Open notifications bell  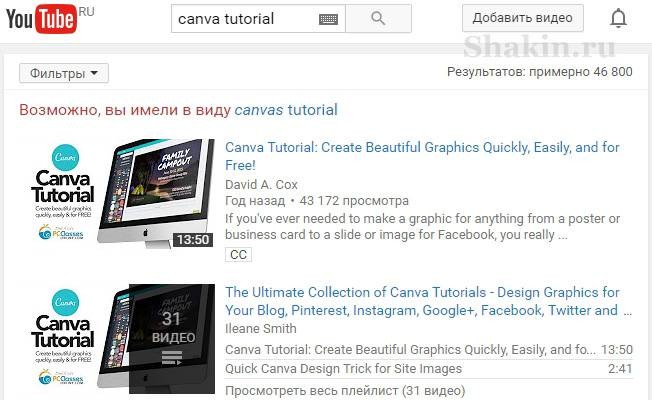[618, 18]
